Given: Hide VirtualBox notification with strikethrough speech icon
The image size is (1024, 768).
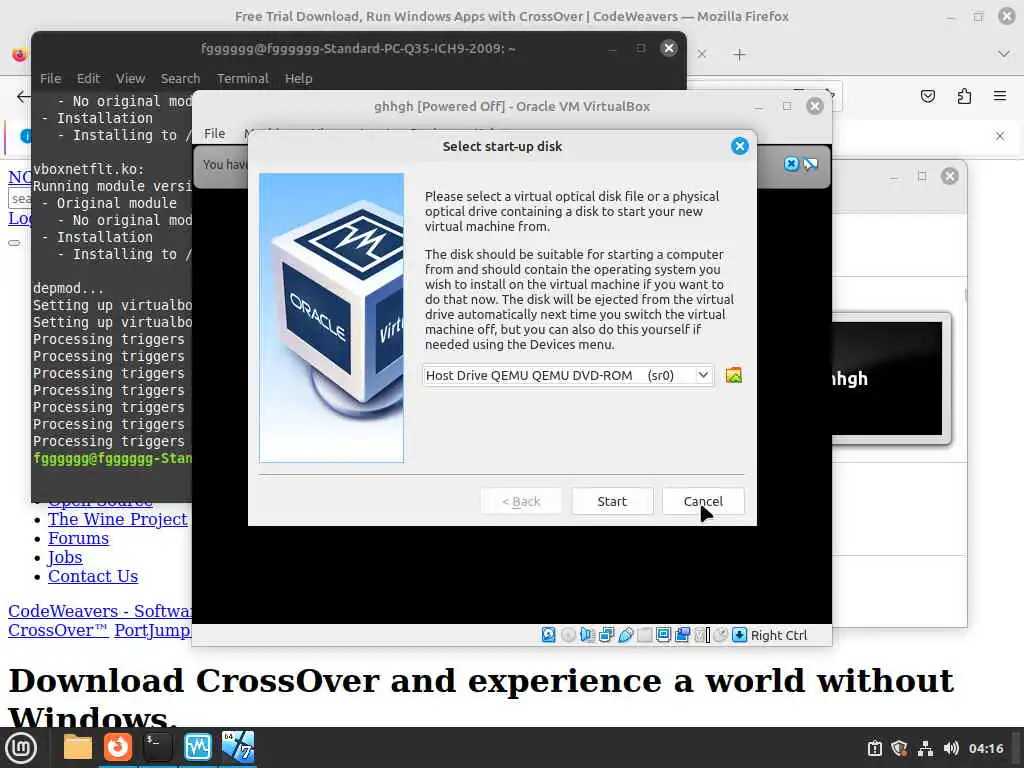Looking at the screenshot, I should click(x=810, y=164).
